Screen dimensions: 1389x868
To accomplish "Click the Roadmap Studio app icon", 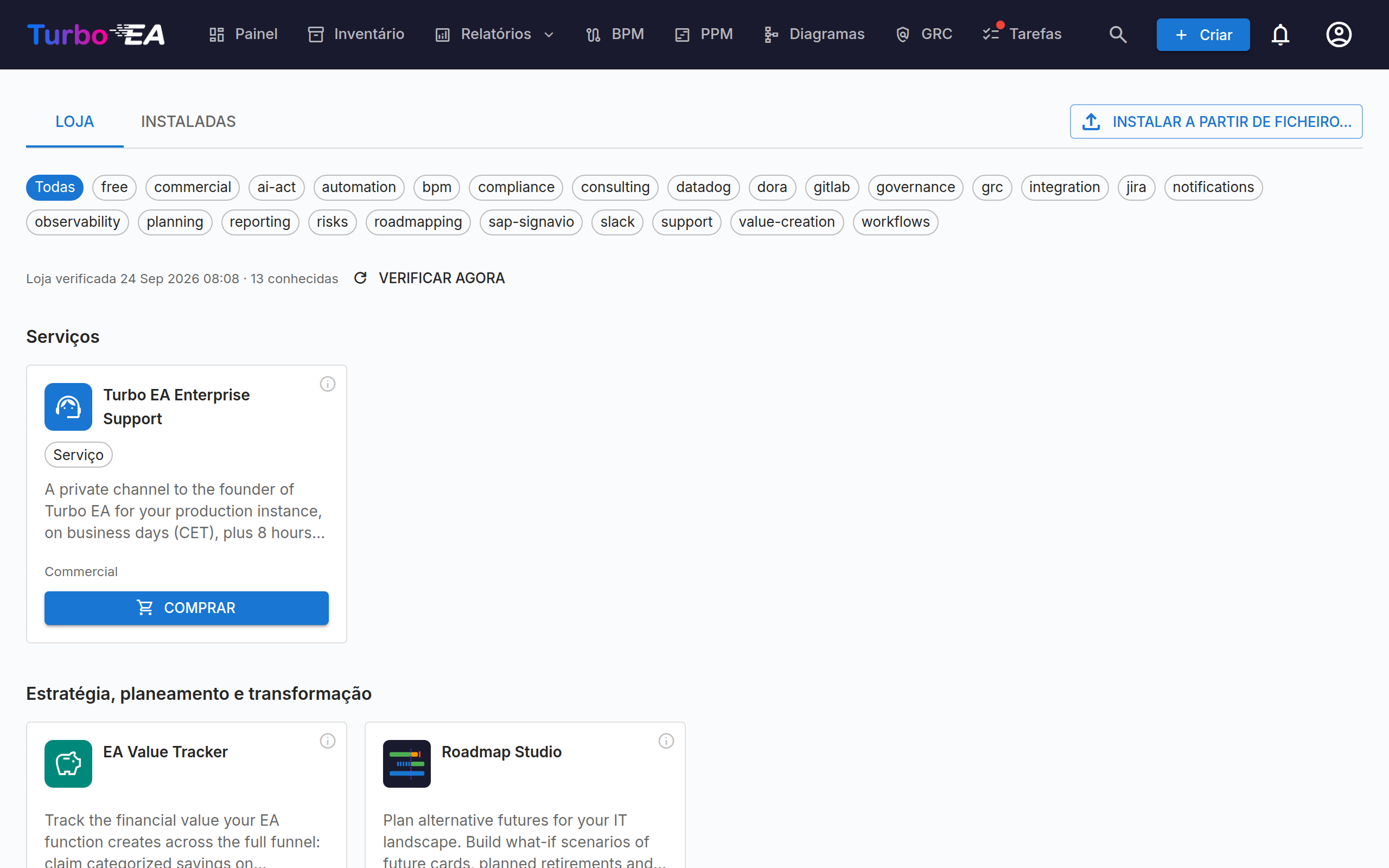I will tap(407, 763).
